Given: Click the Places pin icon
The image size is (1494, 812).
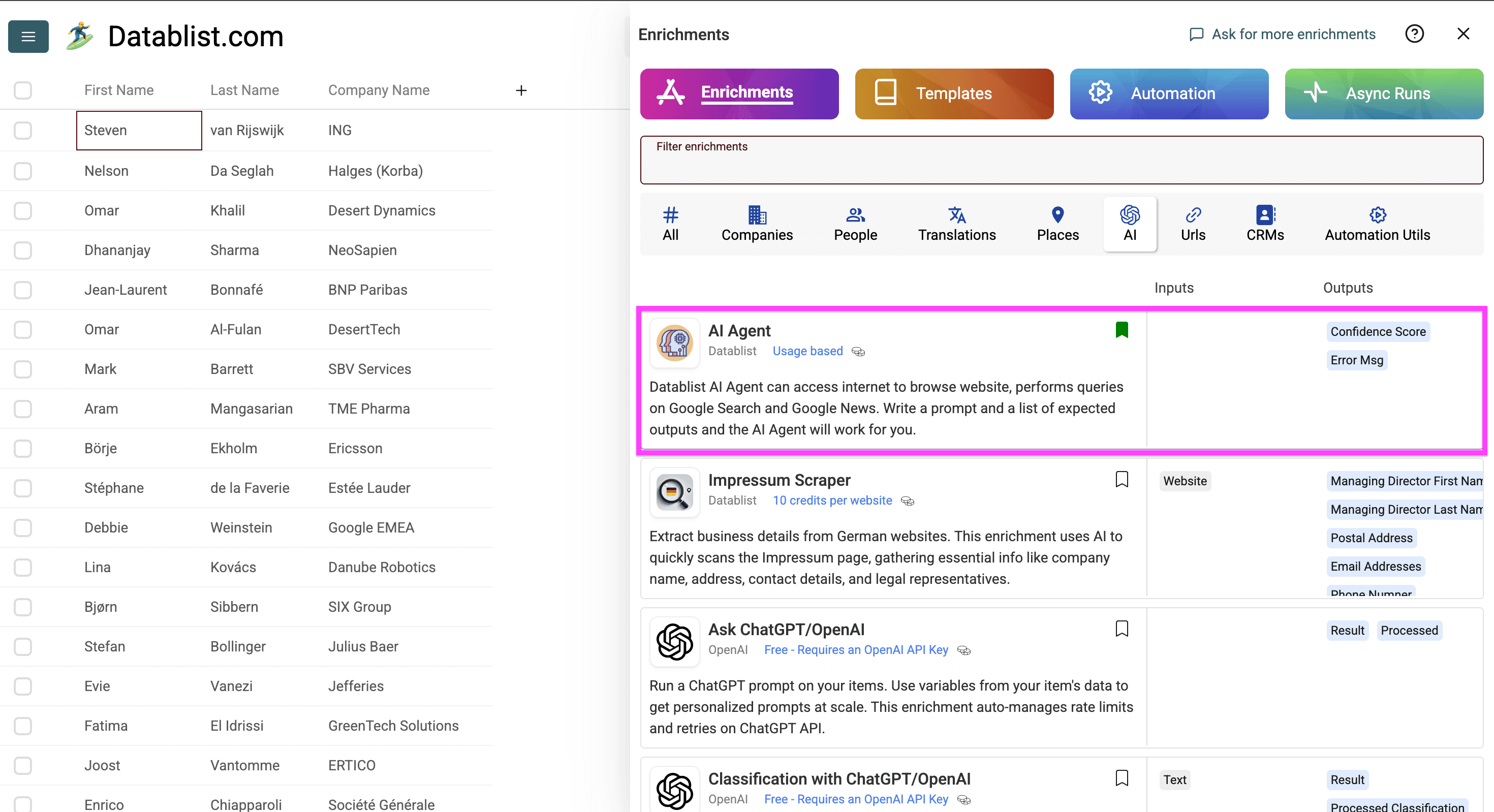Looking at the screenshot, I should 1057,215.
